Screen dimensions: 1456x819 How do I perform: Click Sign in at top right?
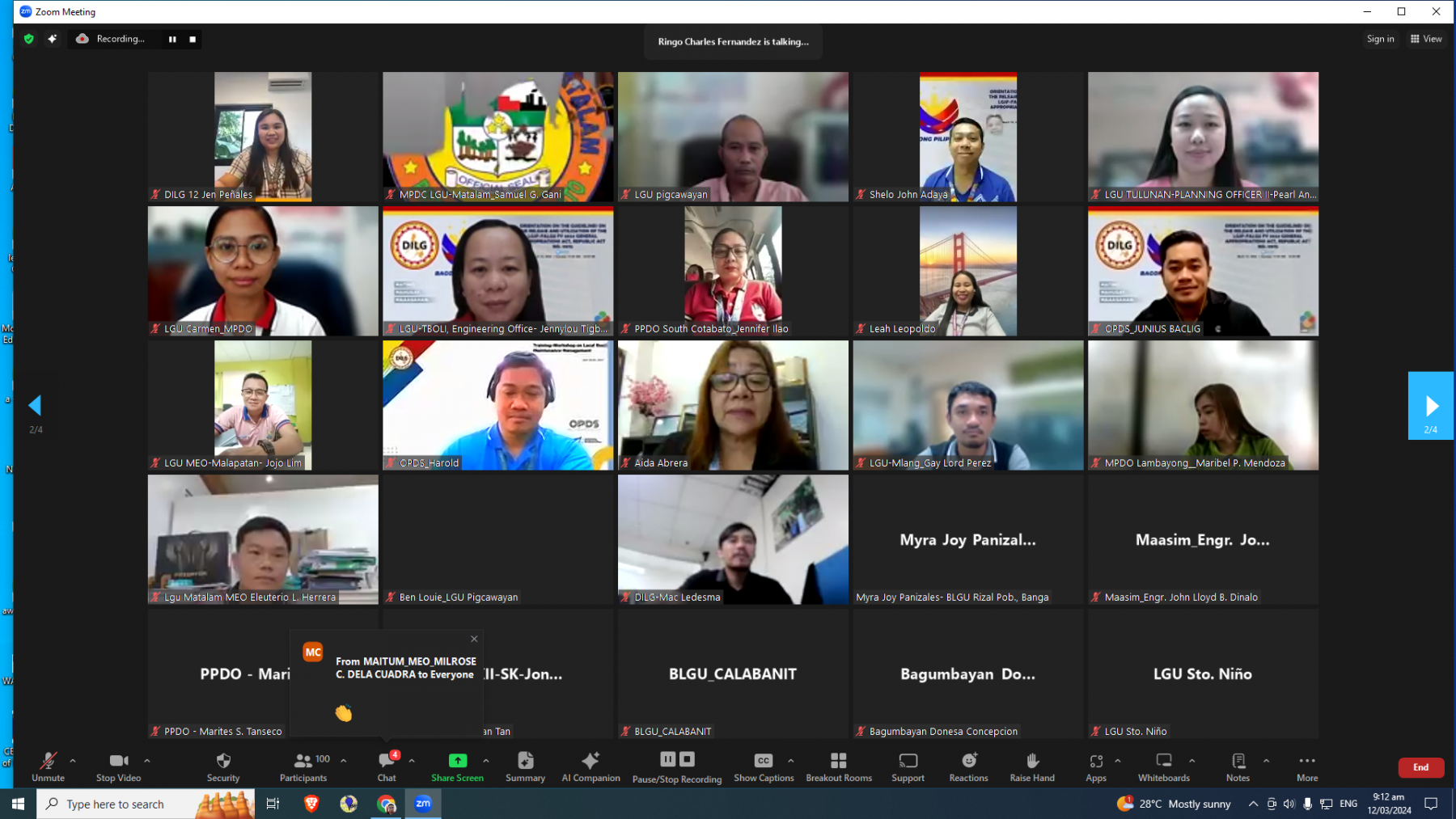coord(1380,39)
